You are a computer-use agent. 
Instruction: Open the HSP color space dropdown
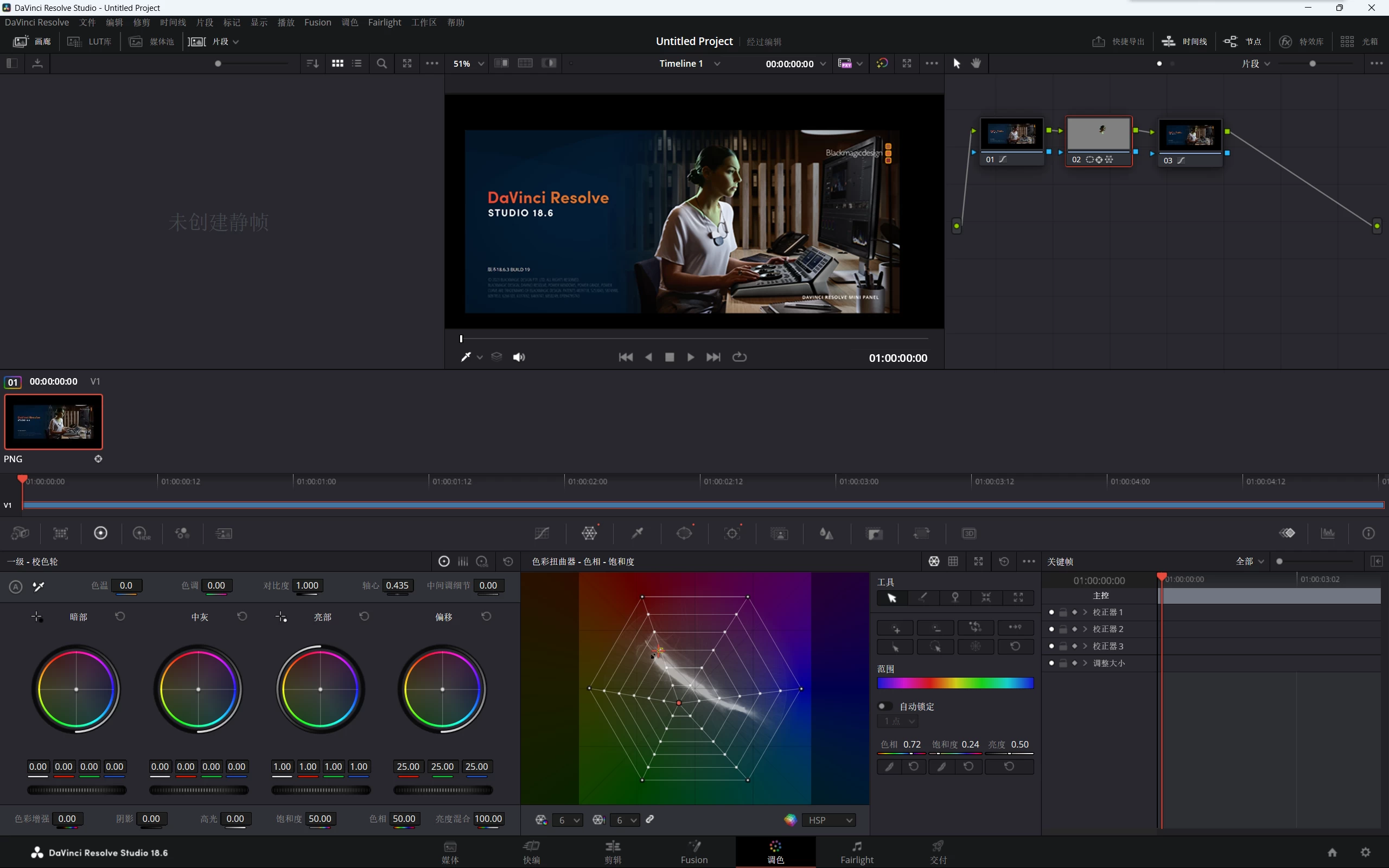(830, 820)
